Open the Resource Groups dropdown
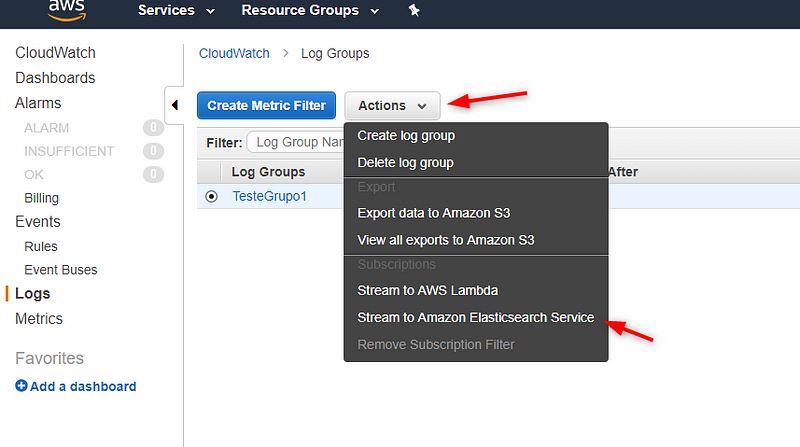Viewport: 800px width, 447px height. coord(310,10)
